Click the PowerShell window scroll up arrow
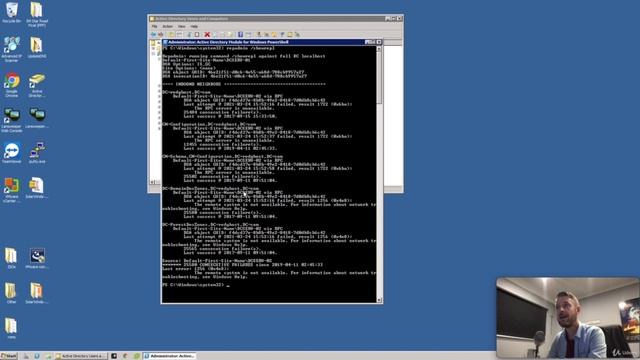640x360 pixels. point(379,49)
